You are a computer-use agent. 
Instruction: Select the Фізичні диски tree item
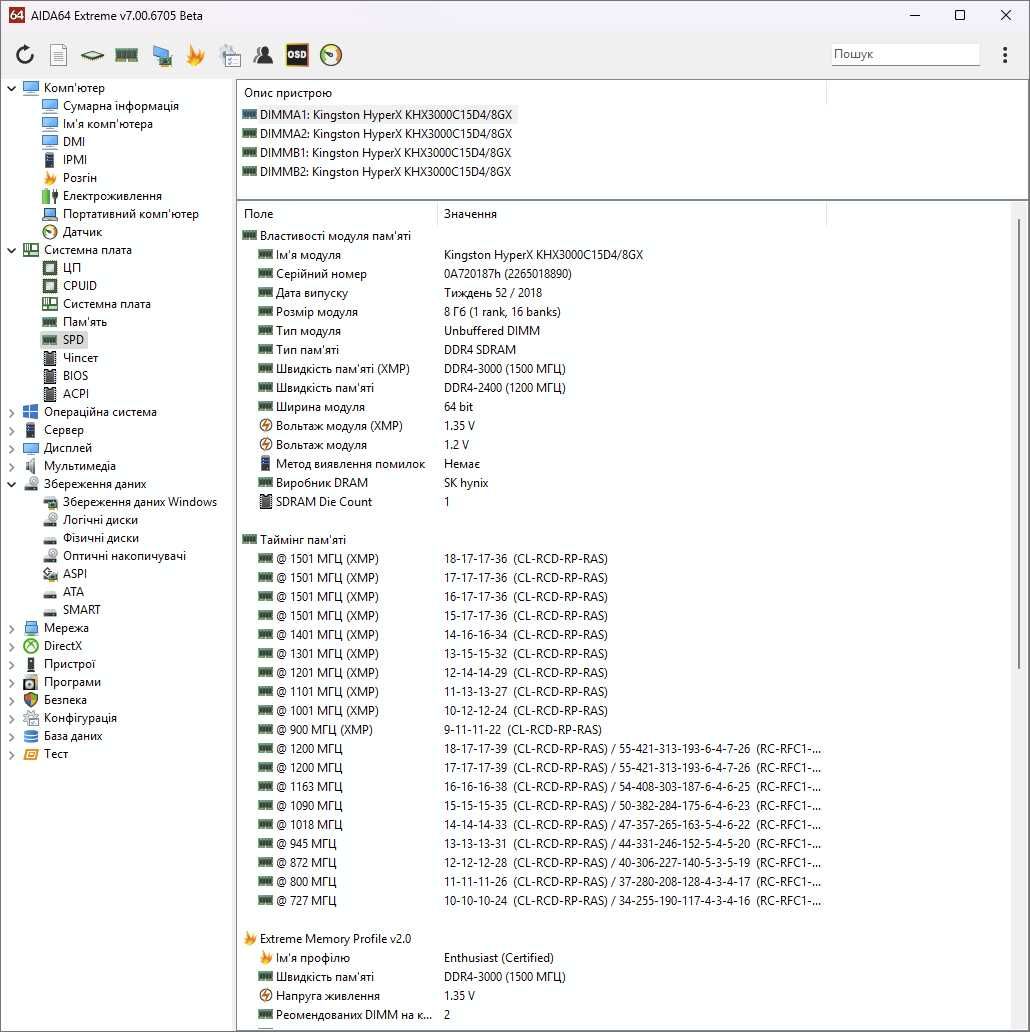101,538
